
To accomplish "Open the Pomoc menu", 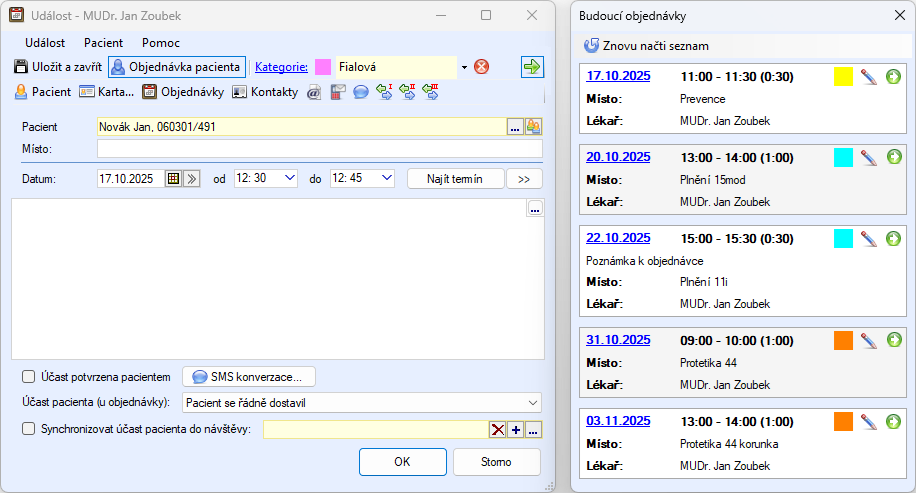I will [x=161, y=43].
